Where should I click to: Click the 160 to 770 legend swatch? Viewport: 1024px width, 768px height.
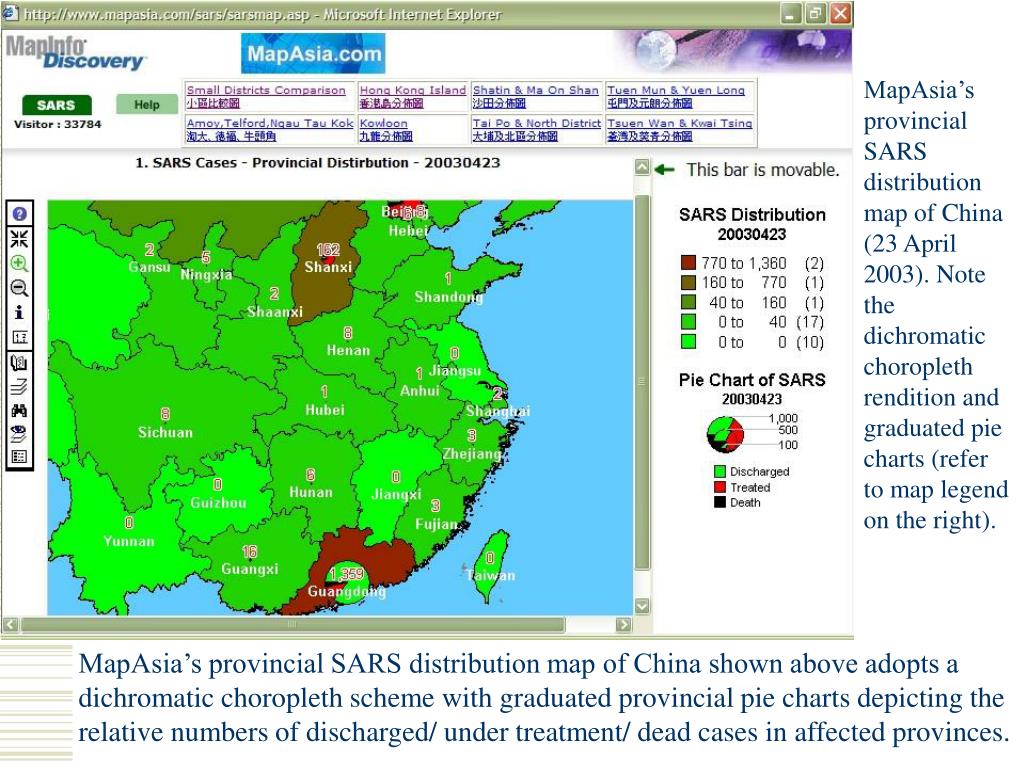(688, 282)
